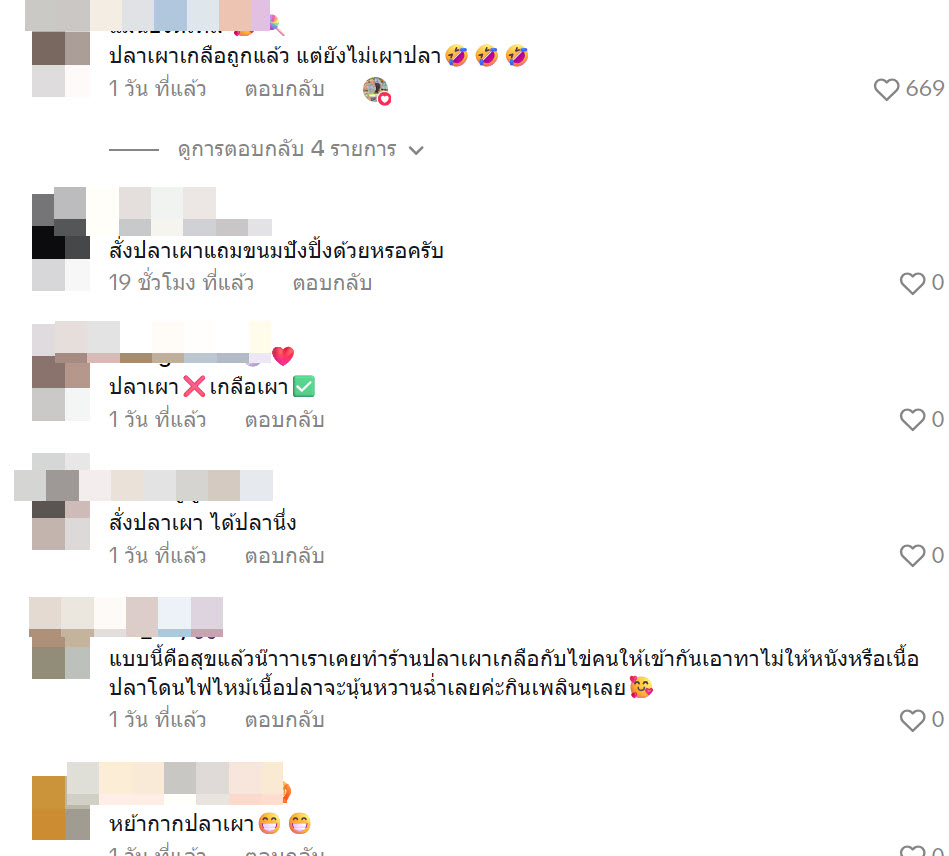
Task: Like the comment with 669 likes
Action: click(886, 90)
